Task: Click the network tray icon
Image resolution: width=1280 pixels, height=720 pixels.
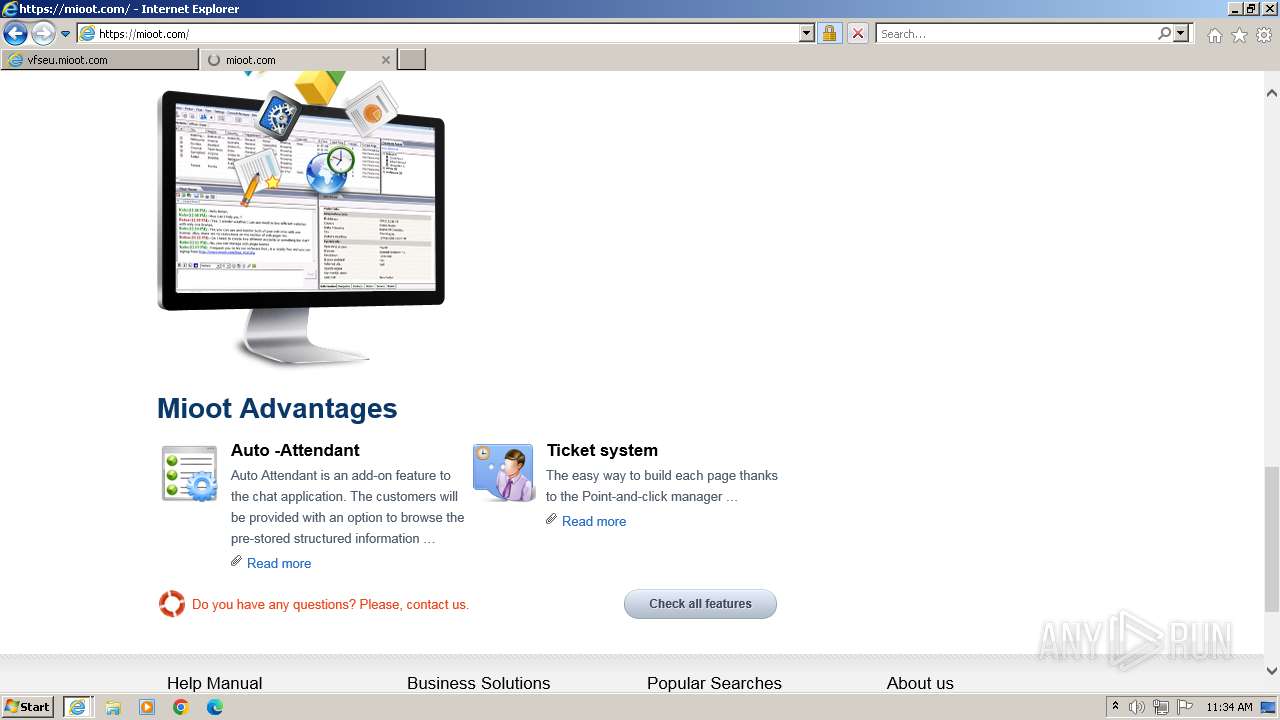Action: point(1161,707)
